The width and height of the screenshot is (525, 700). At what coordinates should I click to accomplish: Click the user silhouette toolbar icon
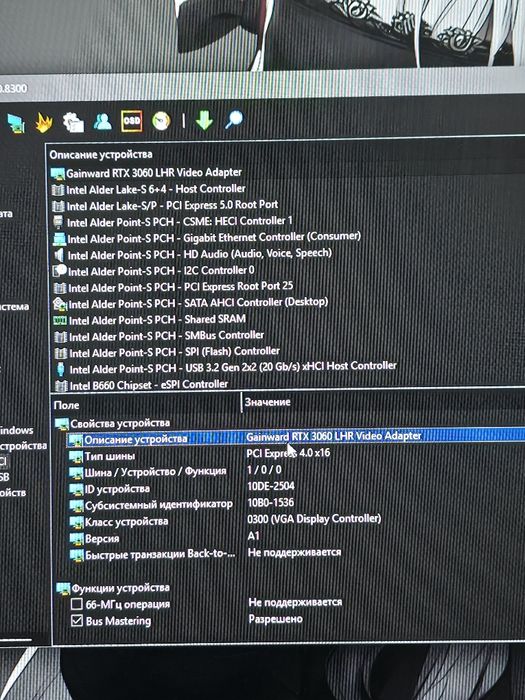click(102, 121)
